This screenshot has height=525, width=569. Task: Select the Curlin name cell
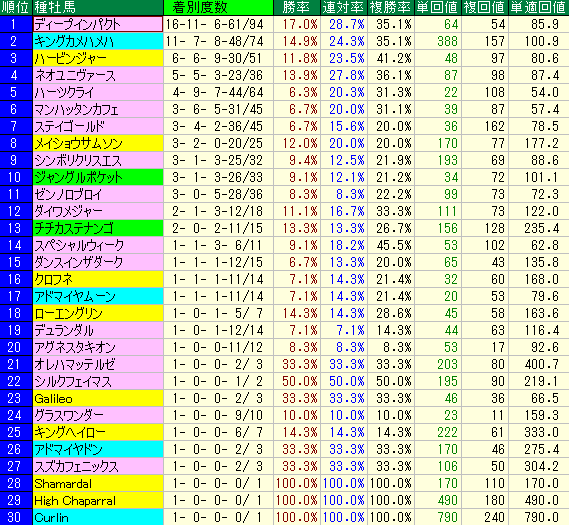click(x=98, y=517)
